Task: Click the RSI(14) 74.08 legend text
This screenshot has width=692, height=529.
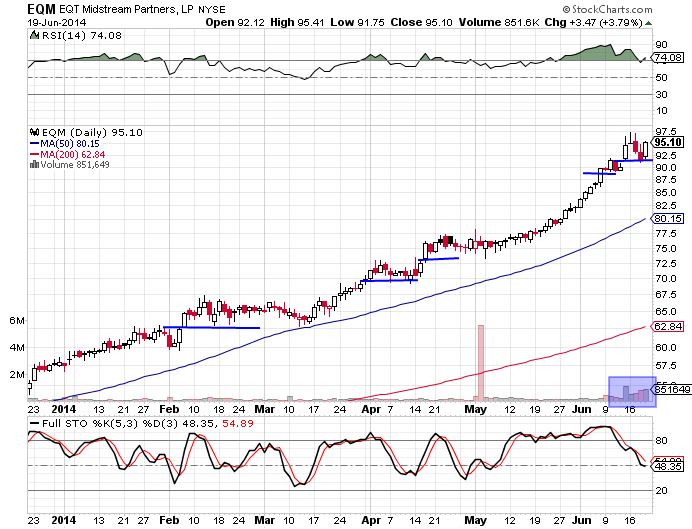Action: (82, 35)
